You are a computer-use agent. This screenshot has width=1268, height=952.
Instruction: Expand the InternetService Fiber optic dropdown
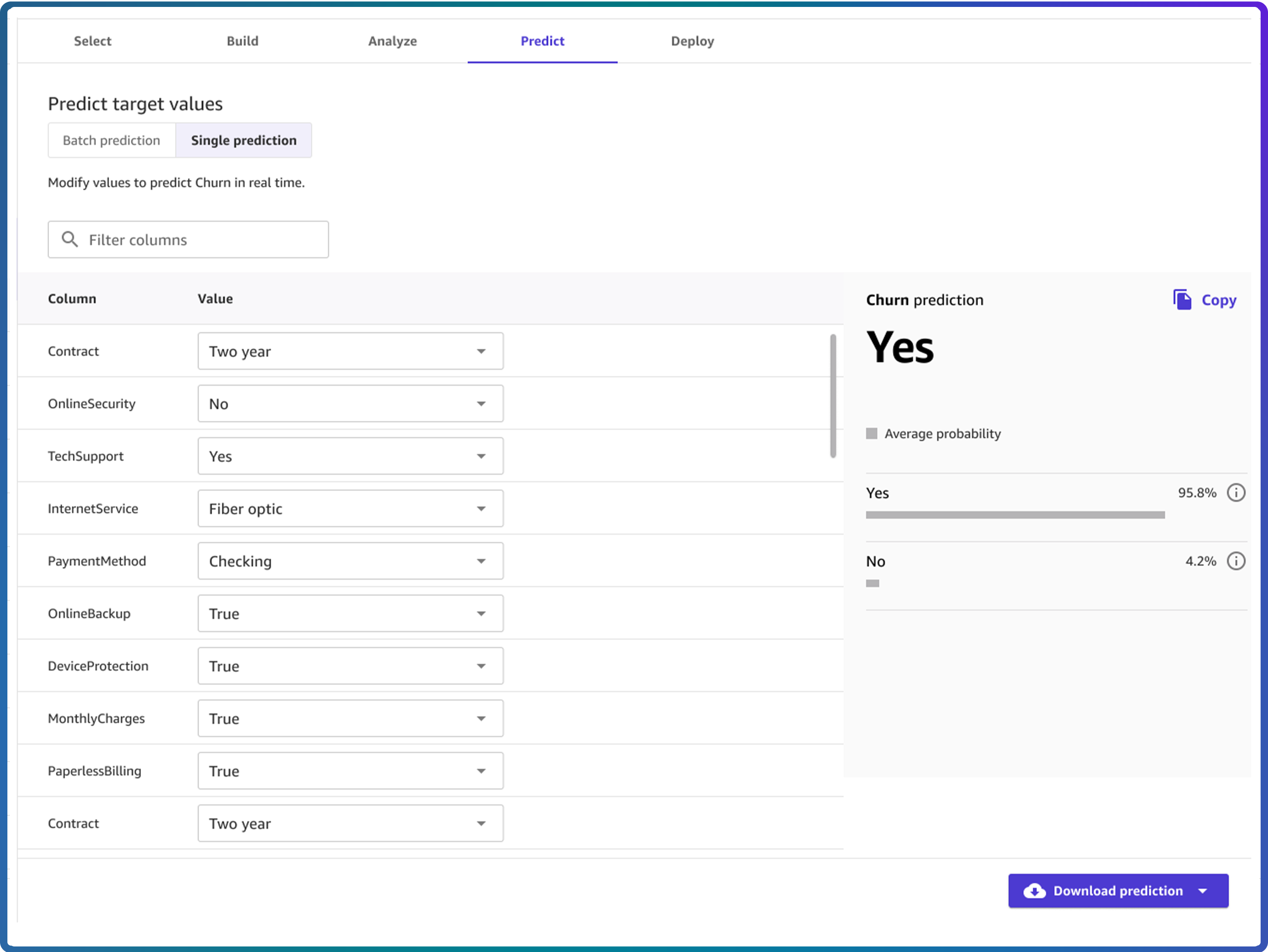(x=350, y=509)
